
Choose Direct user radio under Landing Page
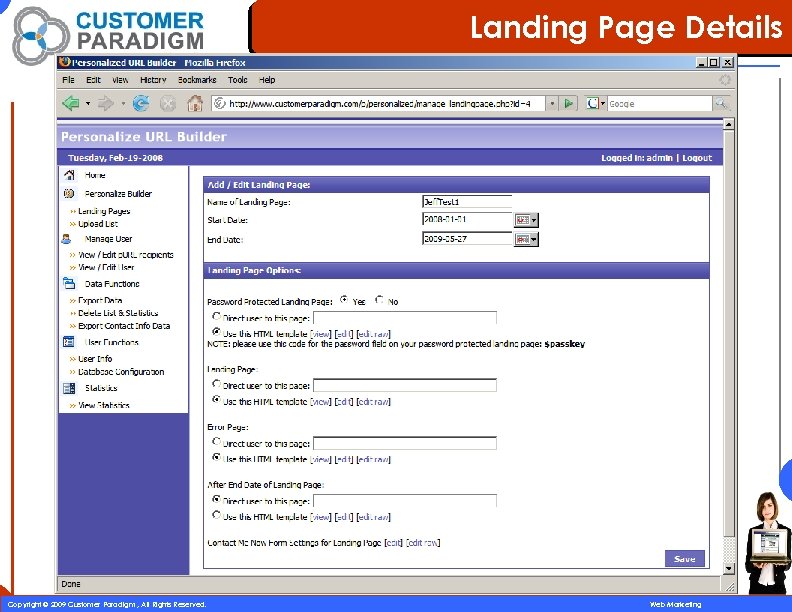tap(216, 384)
